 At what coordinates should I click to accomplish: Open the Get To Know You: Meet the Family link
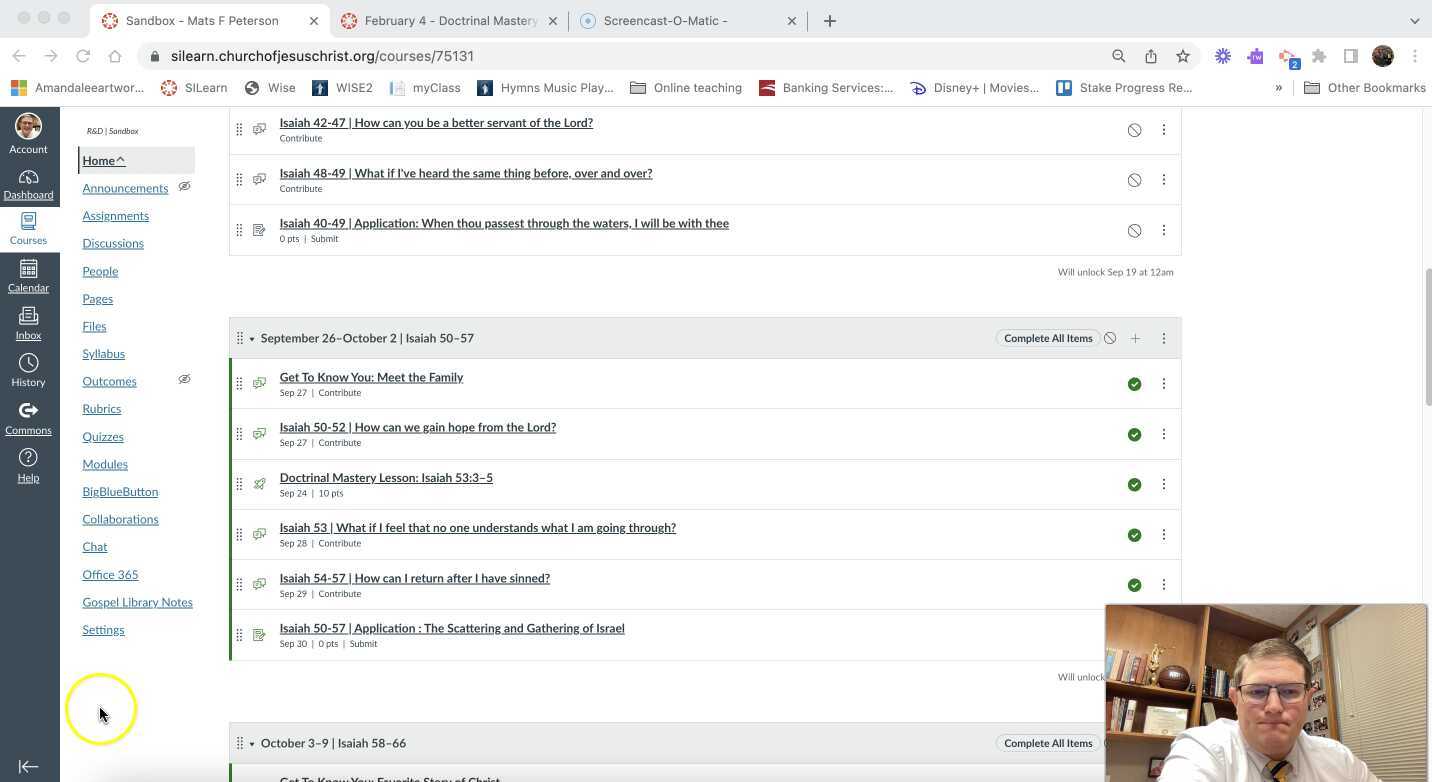(371, 377)
